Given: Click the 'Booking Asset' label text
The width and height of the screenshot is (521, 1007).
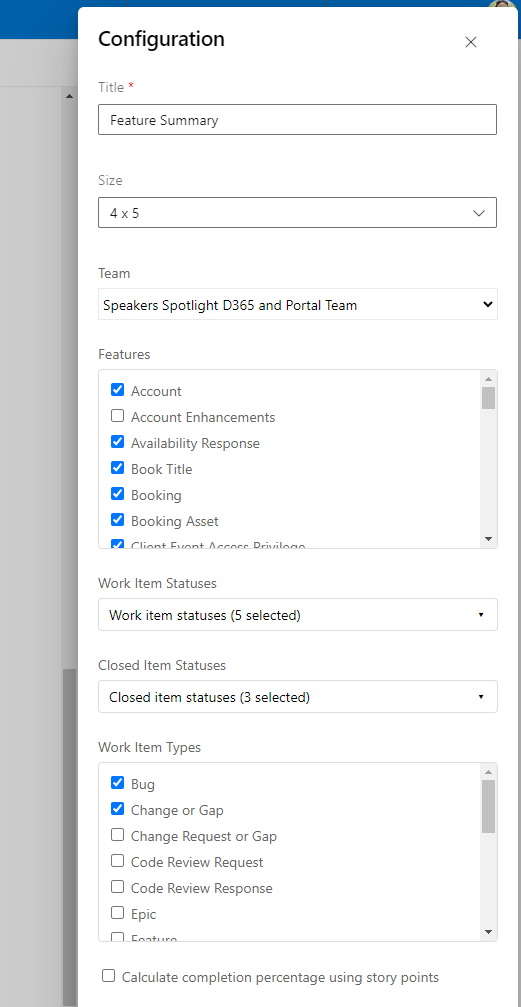Looking at the screenshot, I should 175,521.
